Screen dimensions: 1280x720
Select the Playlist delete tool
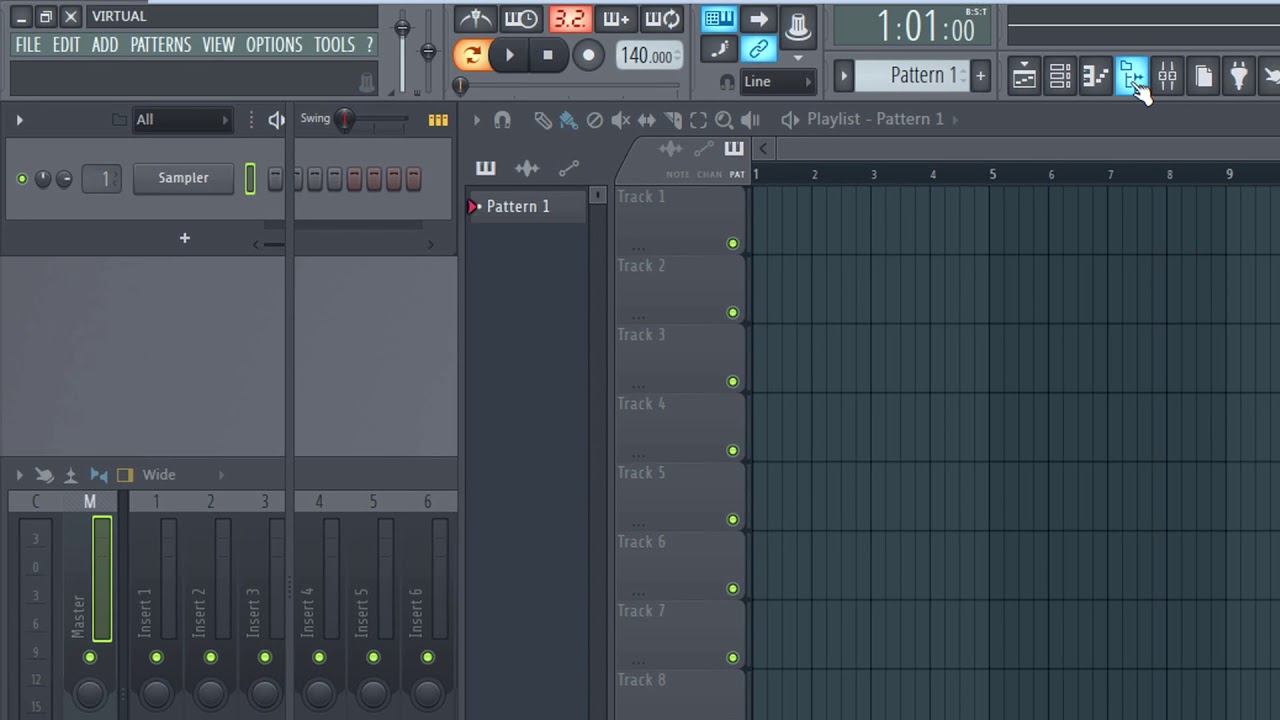pos(594,120)
